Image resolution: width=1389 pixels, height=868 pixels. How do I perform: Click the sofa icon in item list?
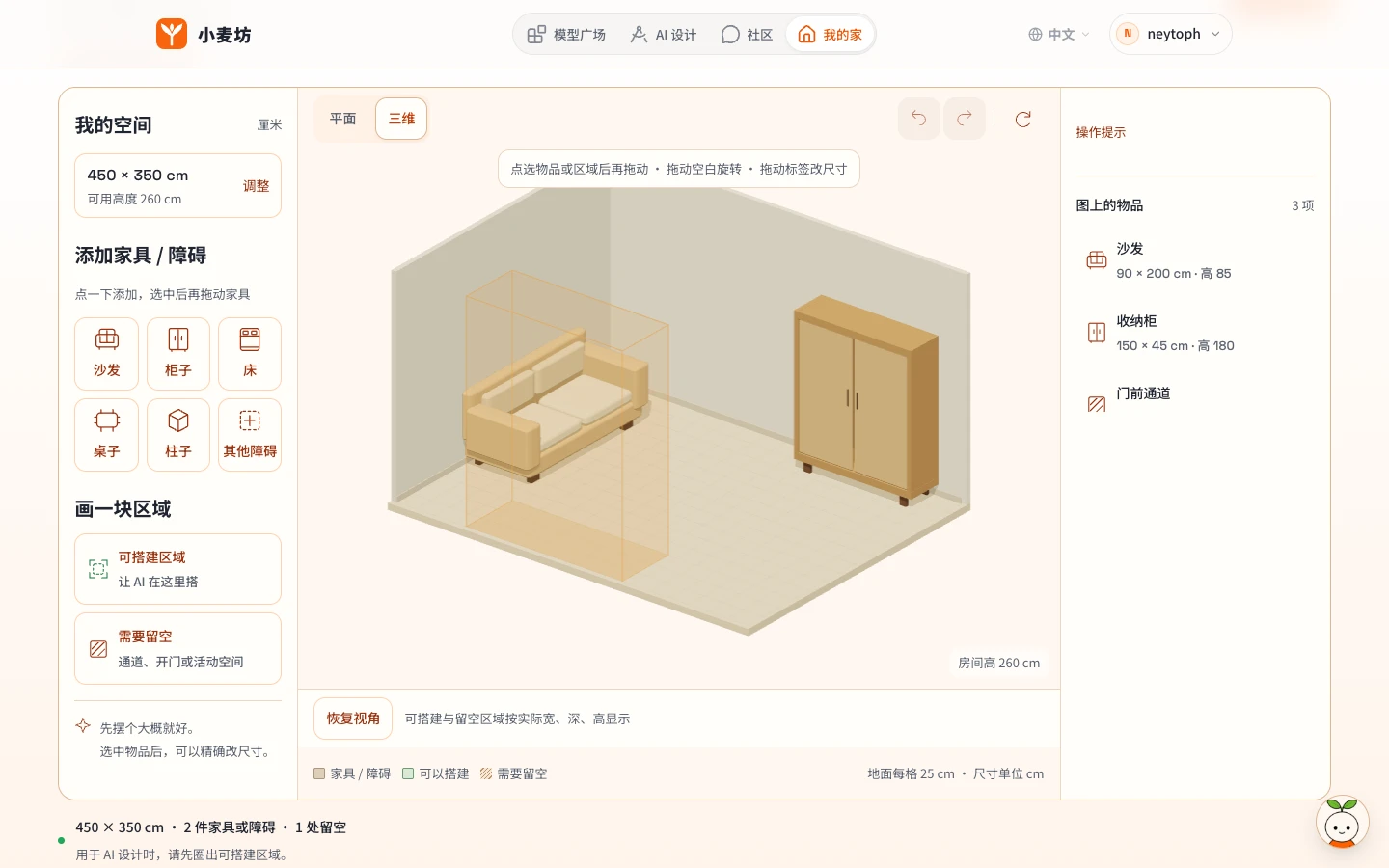pos(1097,260)
